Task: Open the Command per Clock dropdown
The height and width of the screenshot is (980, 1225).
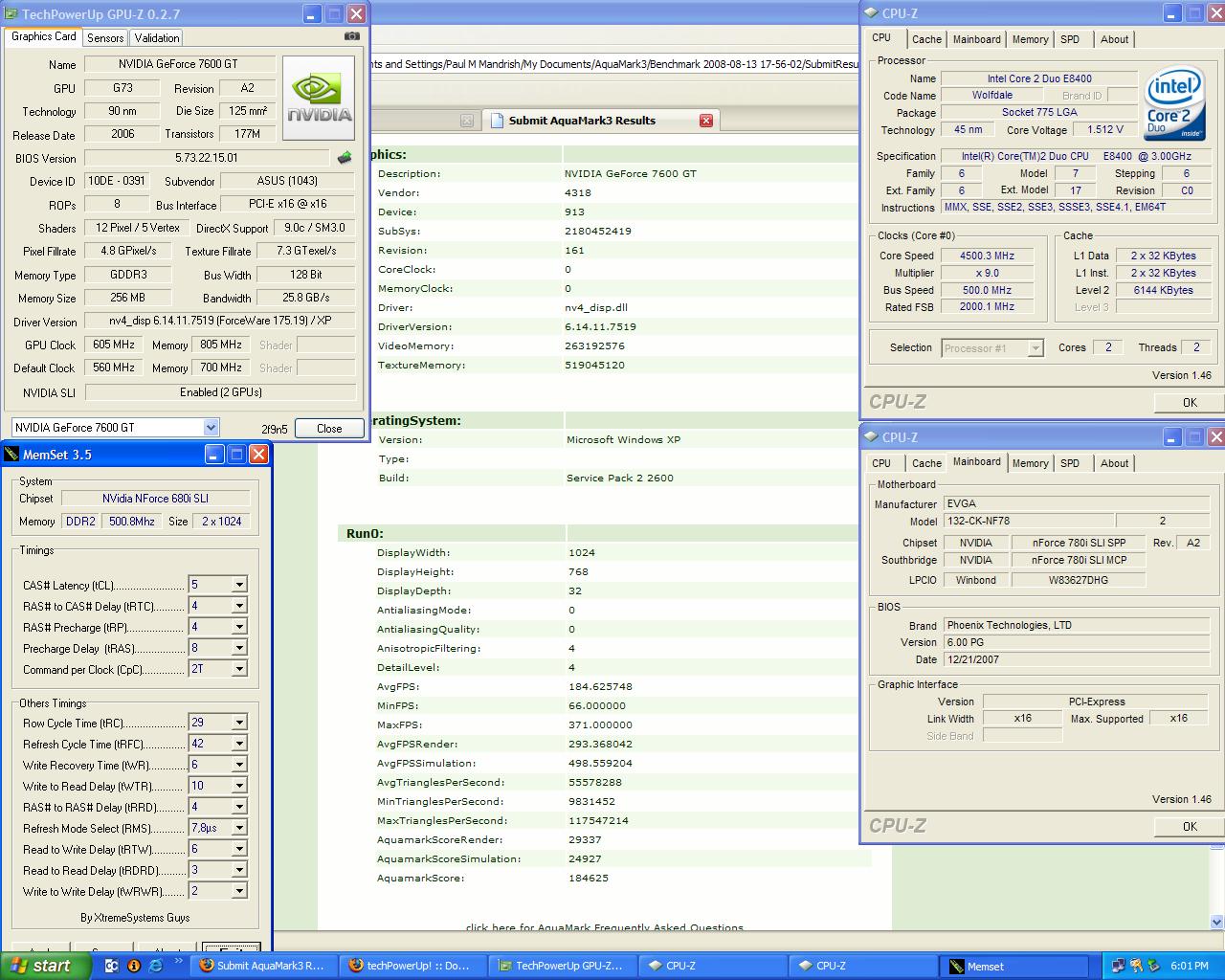Action: [x=239, y=669]
